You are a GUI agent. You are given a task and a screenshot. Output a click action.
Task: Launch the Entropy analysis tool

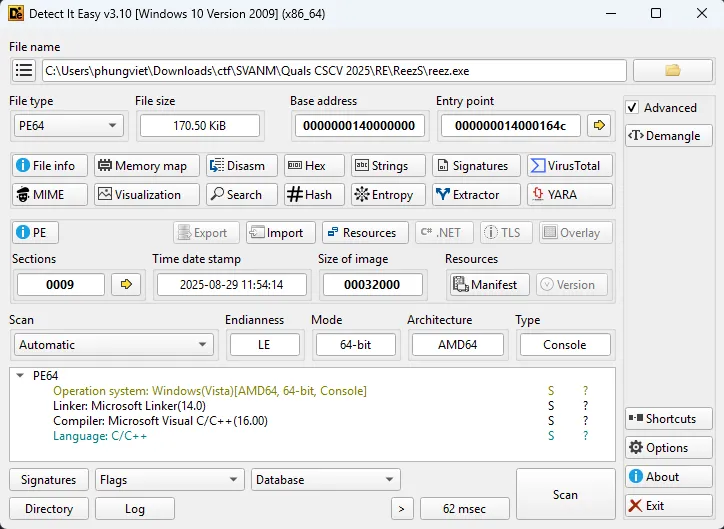tap(383, 195)
